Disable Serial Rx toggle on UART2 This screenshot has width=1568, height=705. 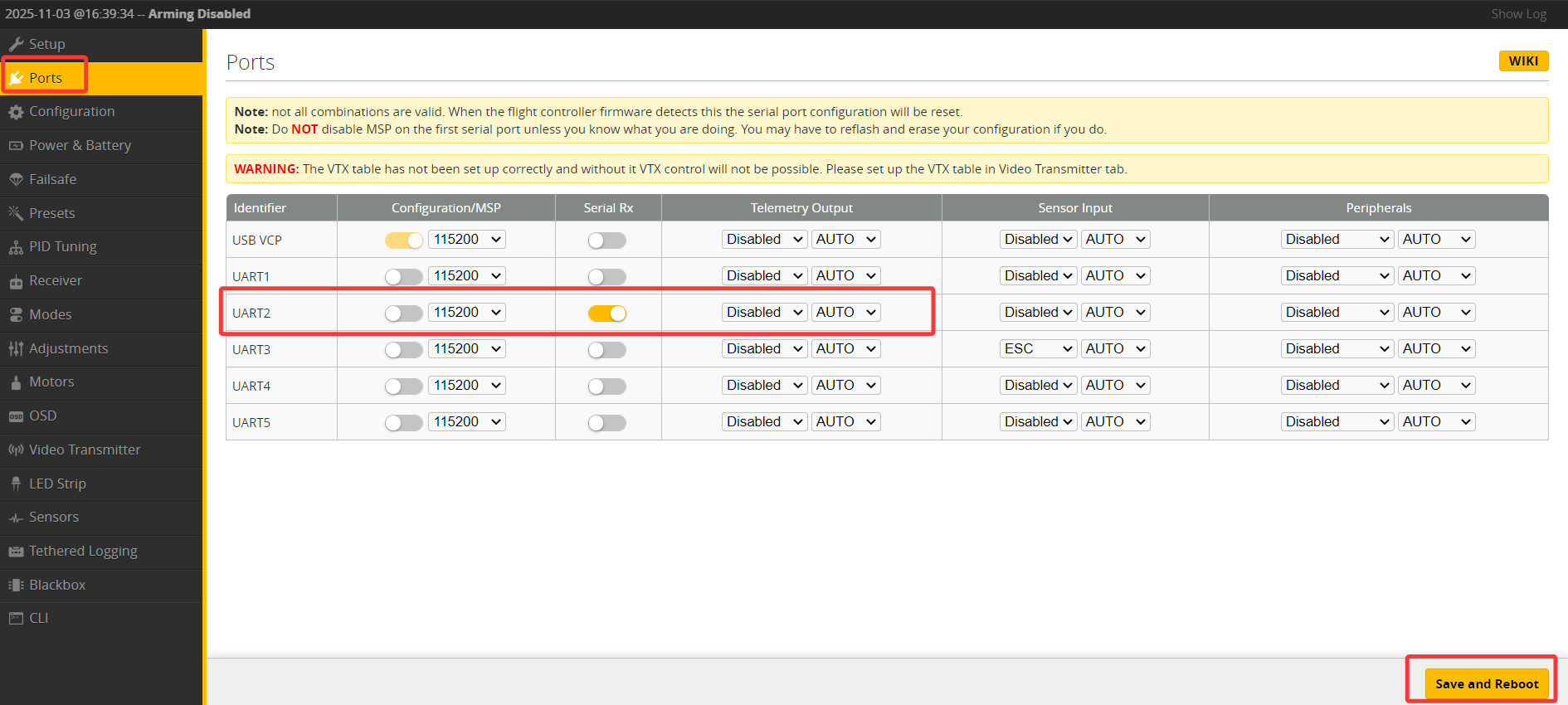point(606,313)
